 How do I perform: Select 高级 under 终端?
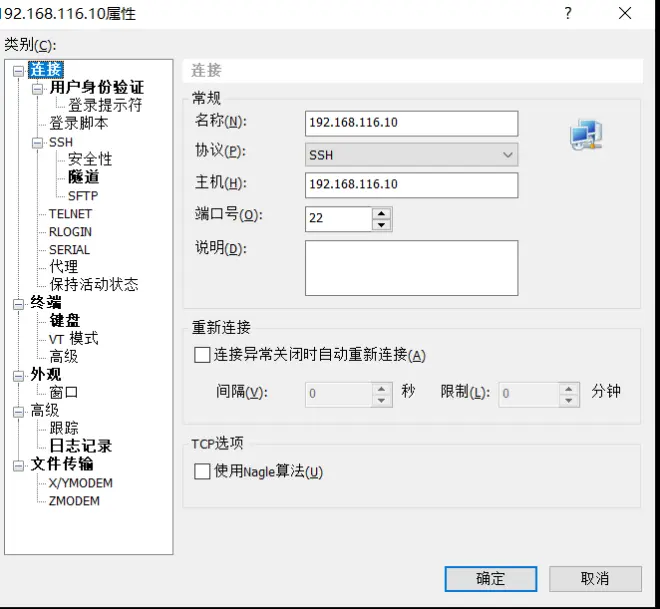(64, 357)
